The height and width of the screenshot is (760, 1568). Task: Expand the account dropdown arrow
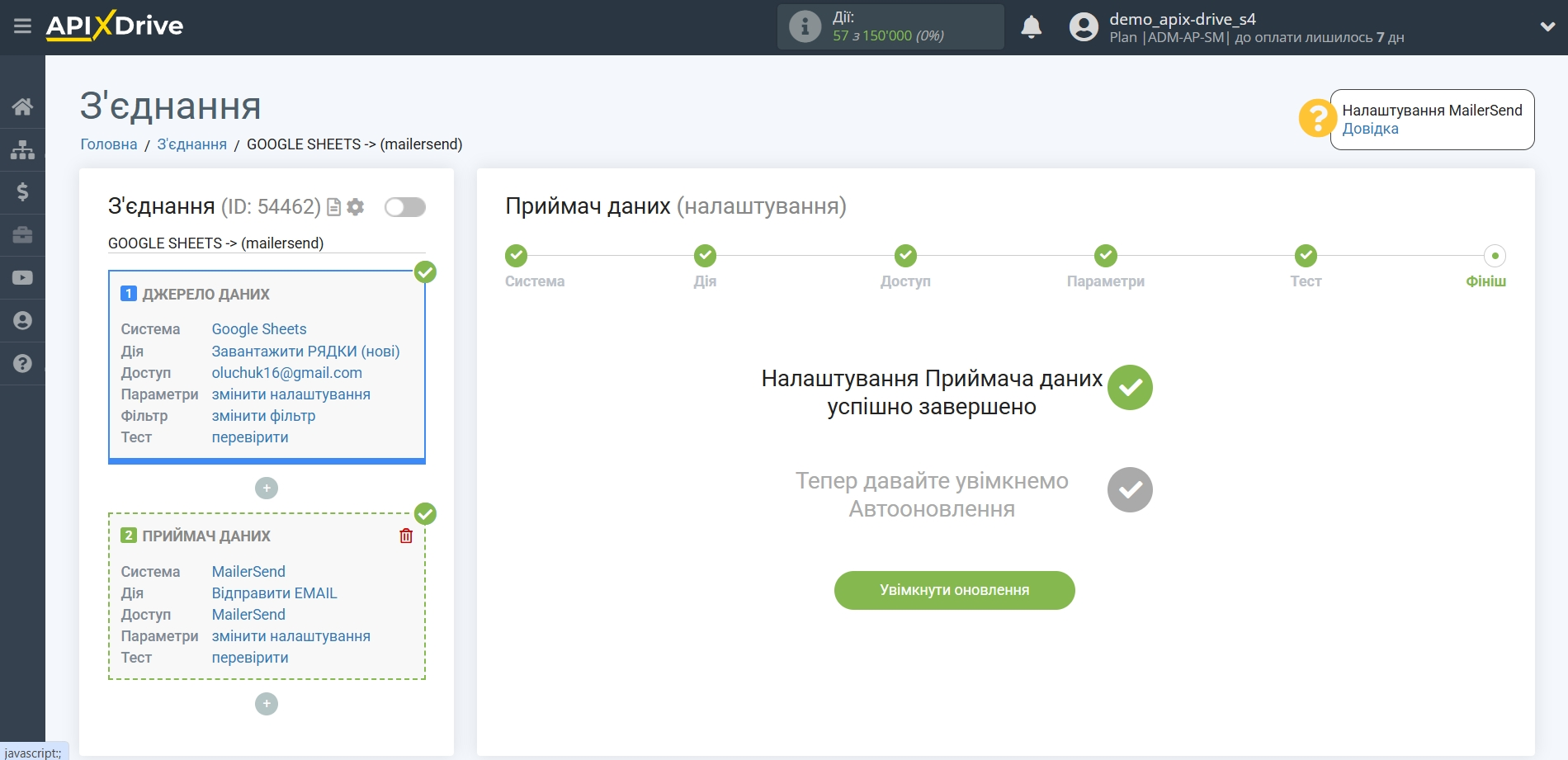[1547, 26]
